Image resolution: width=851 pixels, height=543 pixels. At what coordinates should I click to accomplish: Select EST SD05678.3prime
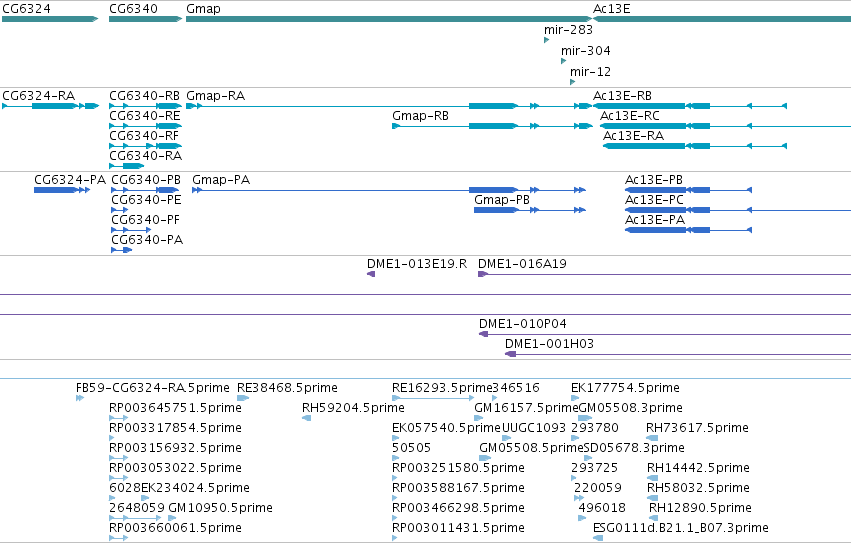pos(634,449)
